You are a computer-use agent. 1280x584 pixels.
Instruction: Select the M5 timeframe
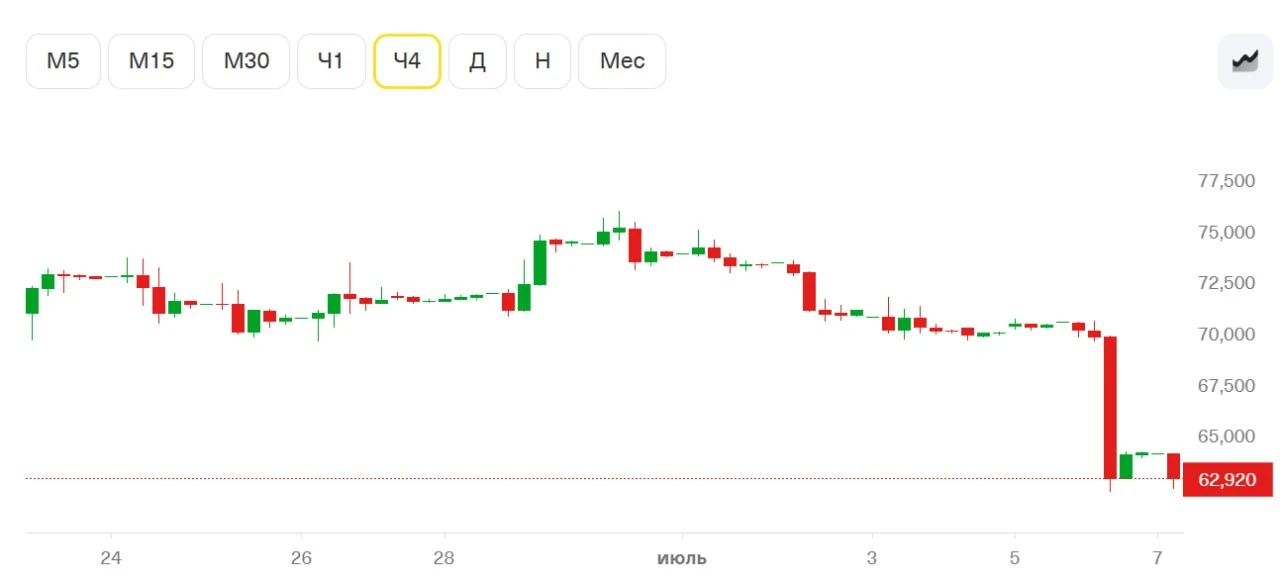coord(63,61)
